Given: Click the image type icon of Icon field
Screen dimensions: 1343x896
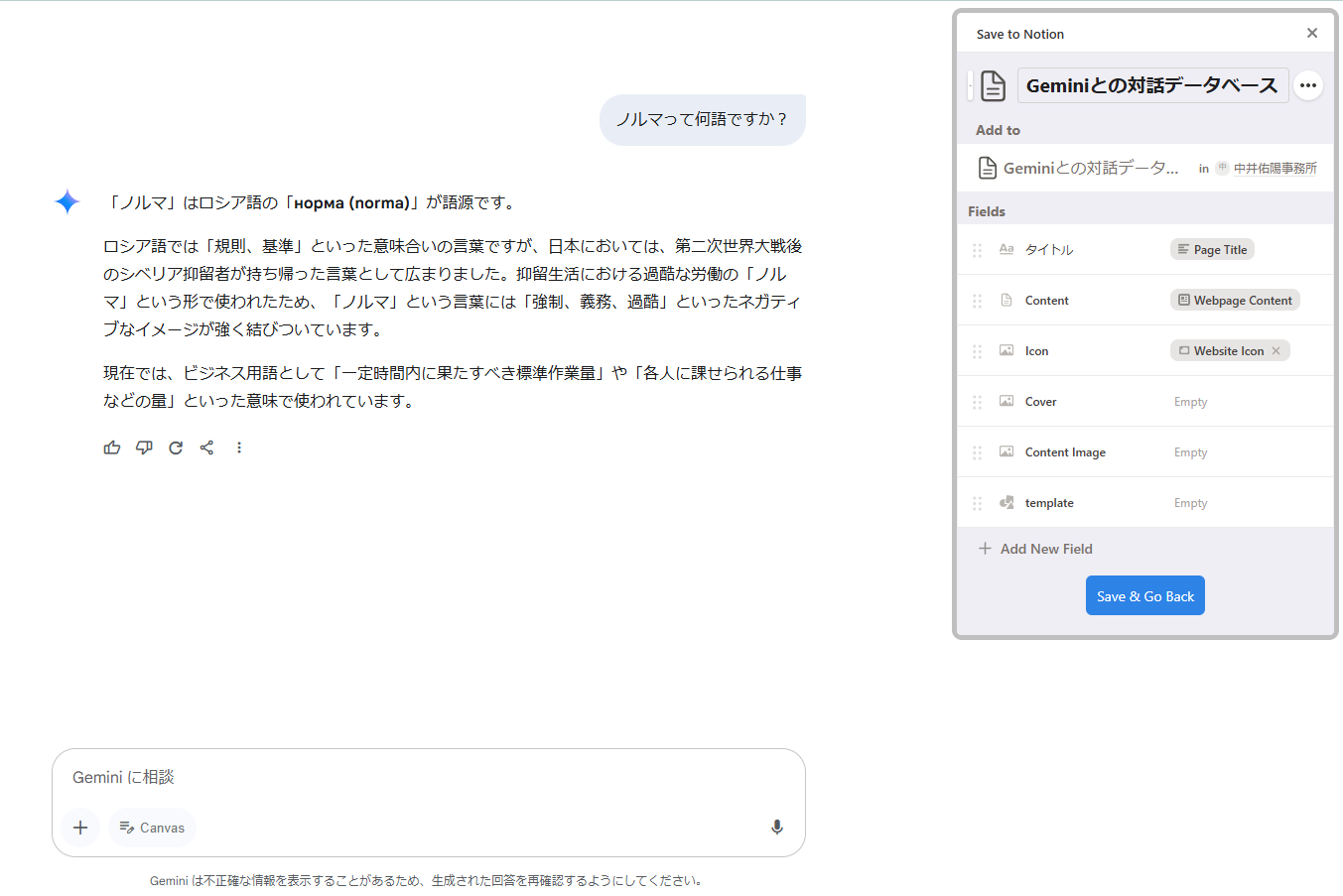Looking at the screenshot, I should pyautogui.click(x=1007, y=350).
